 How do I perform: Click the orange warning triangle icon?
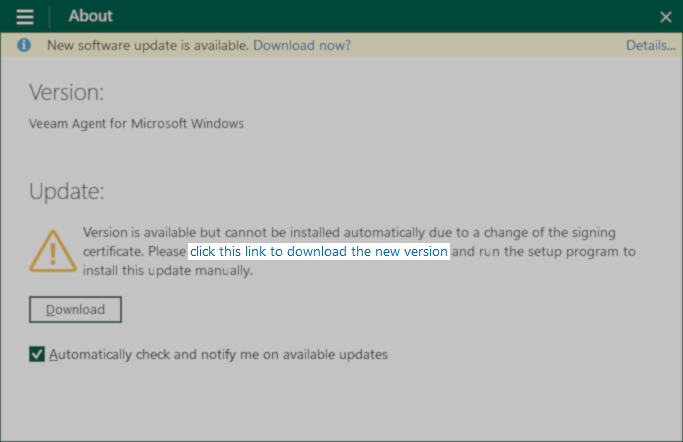coord(53,251)
